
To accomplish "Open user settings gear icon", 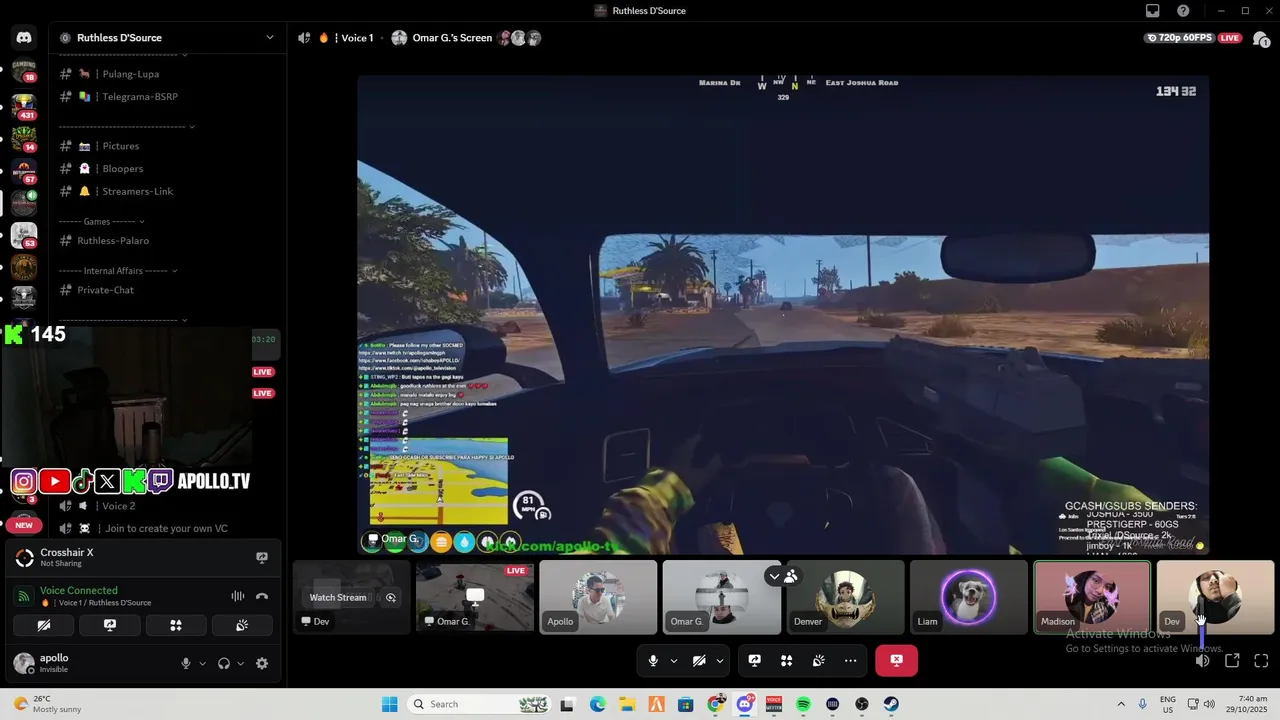I will click(x=262, y=663).
